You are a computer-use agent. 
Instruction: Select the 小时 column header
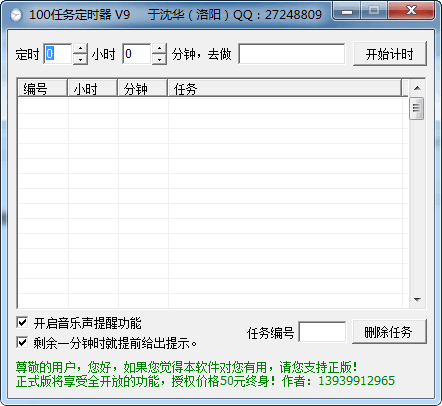93,88
